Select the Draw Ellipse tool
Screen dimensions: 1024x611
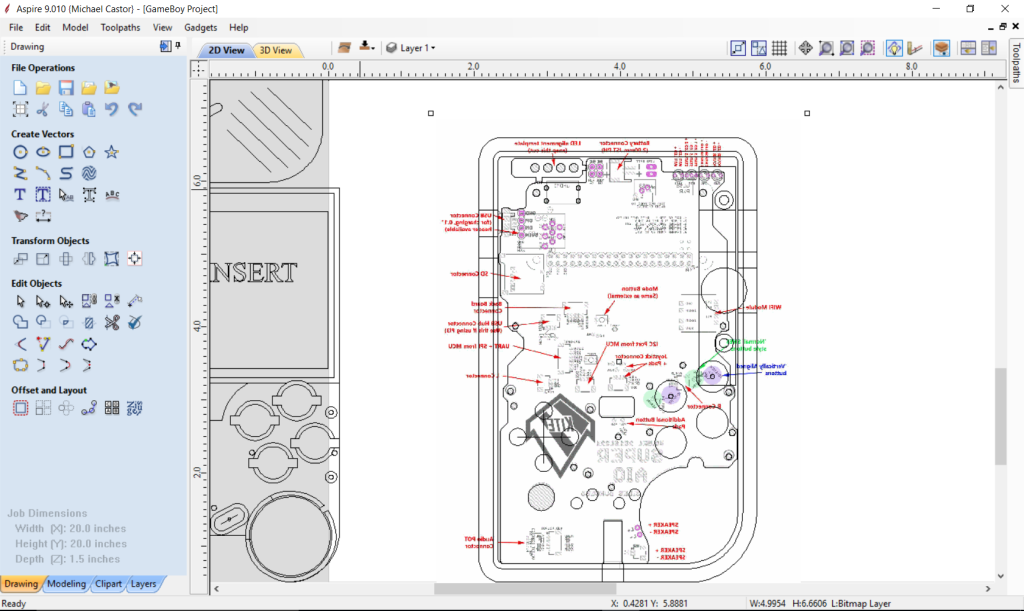pyautogui.click(x=43, y=152)
